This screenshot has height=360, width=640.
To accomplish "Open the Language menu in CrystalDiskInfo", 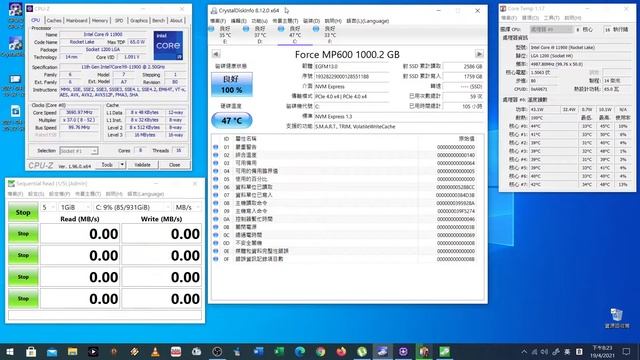I will click(x=367, y=21).
